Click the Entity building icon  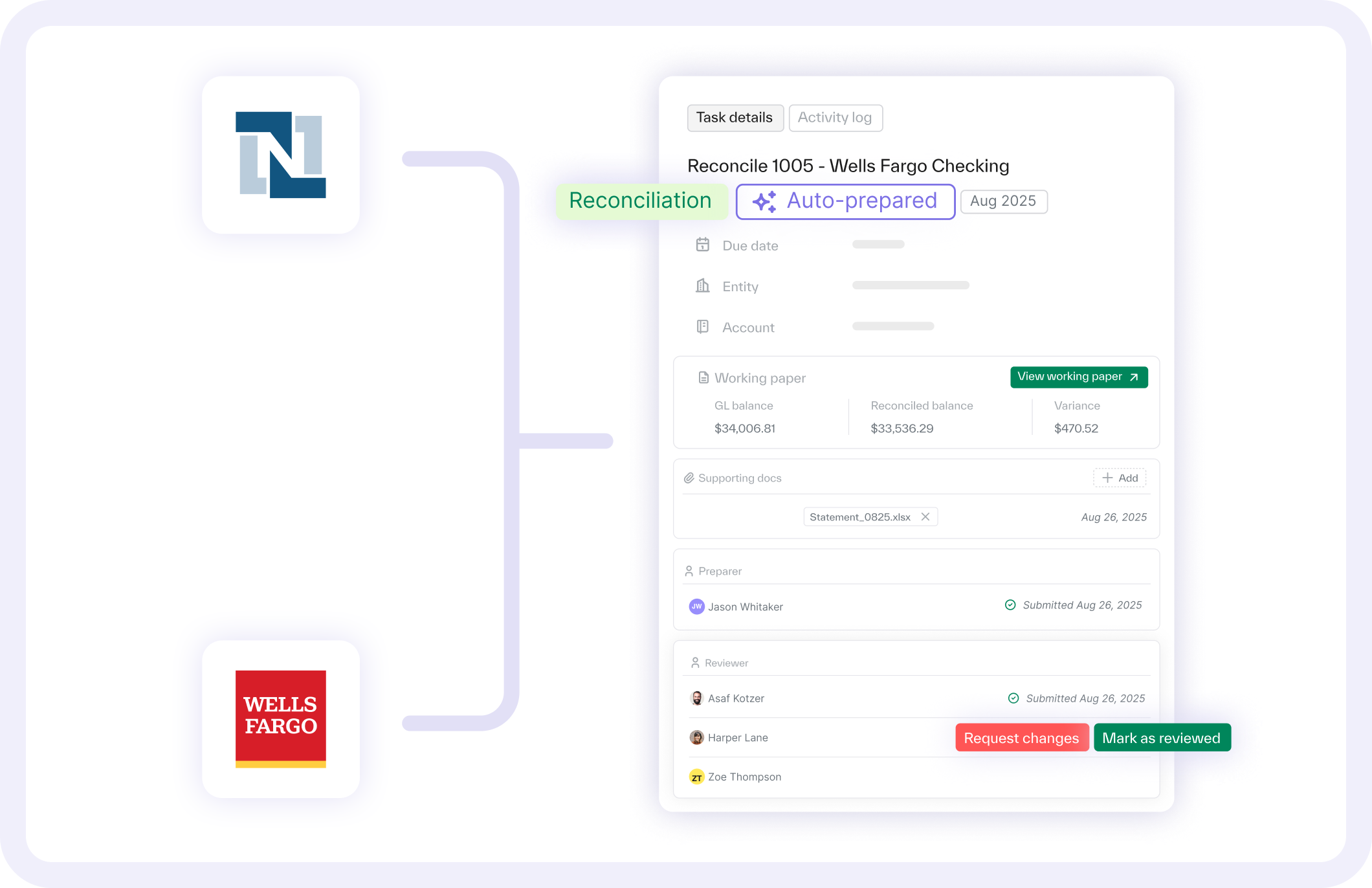702,285
